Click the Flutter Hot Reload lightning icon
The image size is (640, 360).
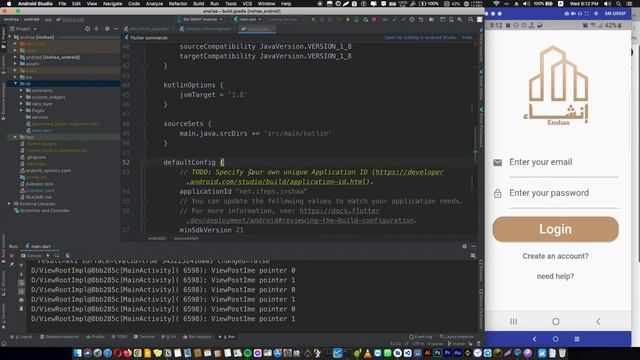tap(347, 20)
